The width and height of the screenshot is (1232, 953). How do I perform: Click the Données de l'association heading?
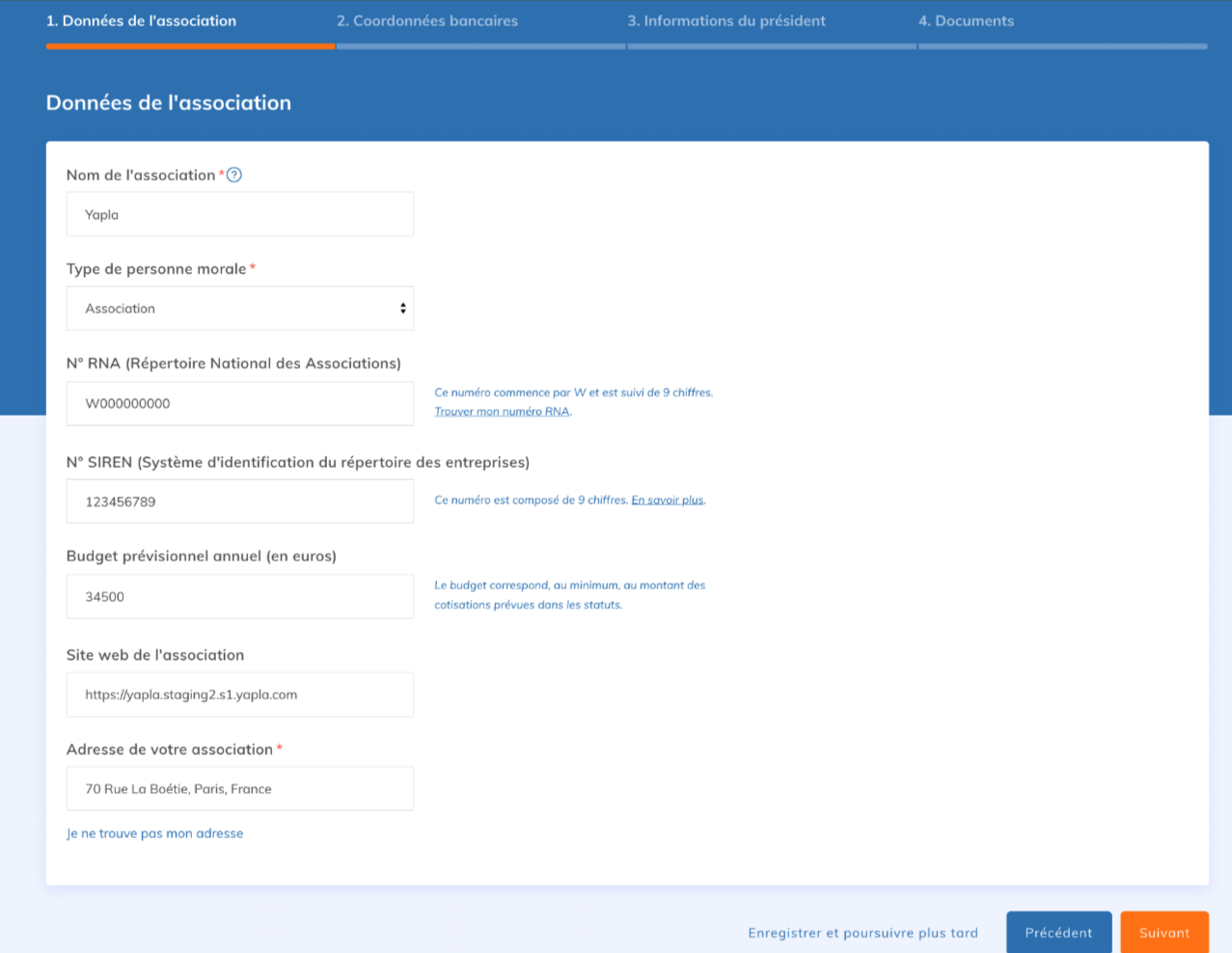click(169, 103)
